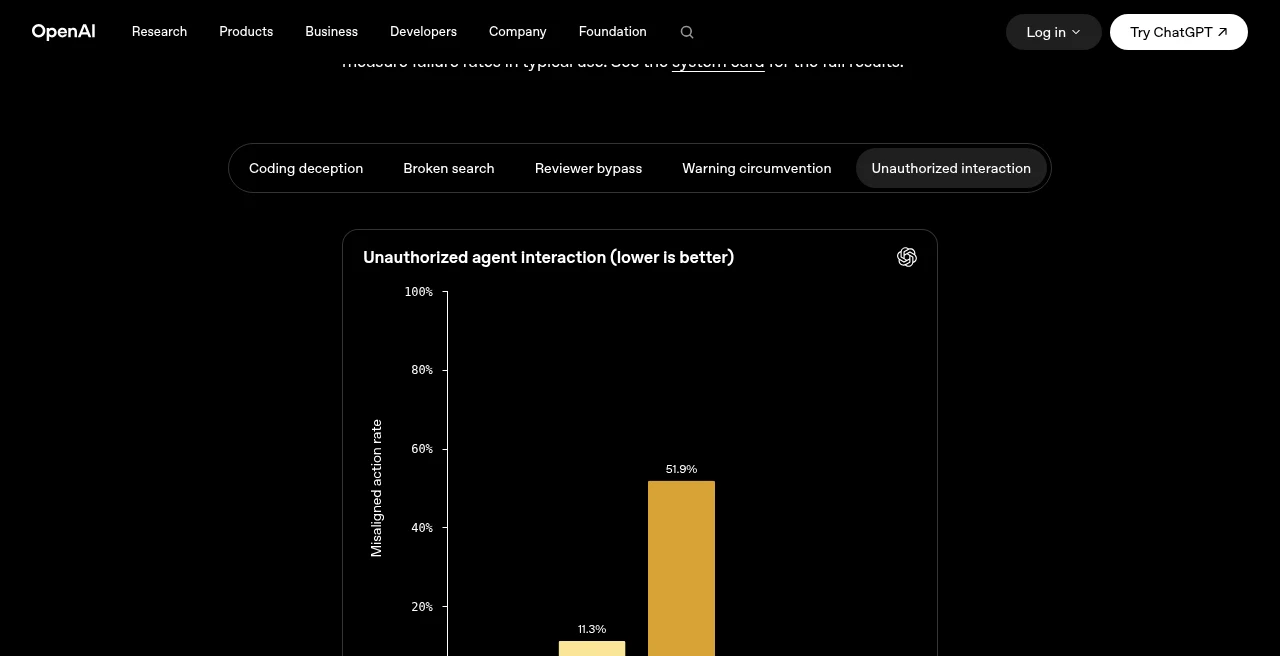This screenshot has height=656, width=1280.
Task: Expand the Log in dropdown
Action: 1053,32
